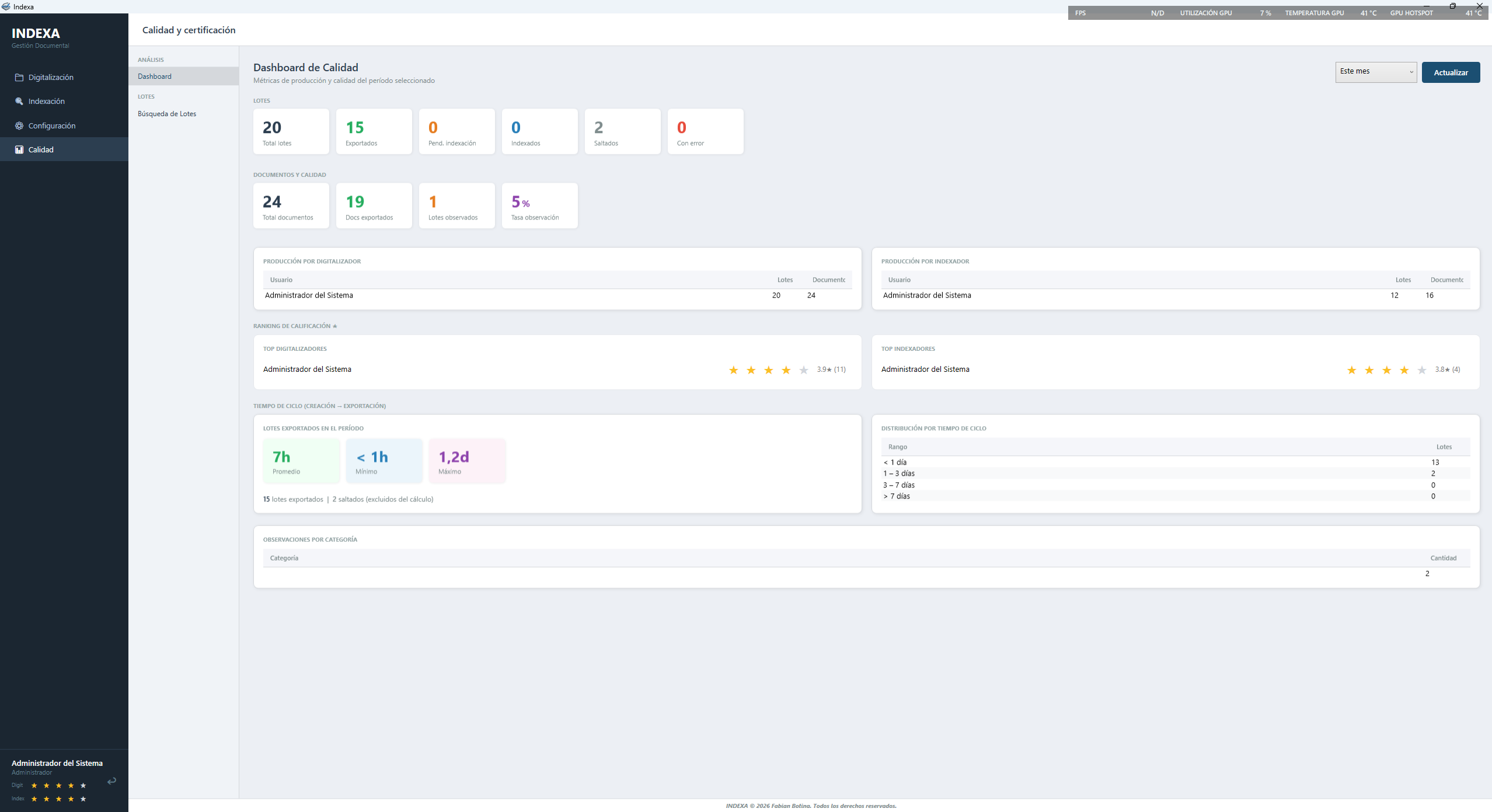Click the Promedio 7h cycle time tile
This screenshot has height=812, width=1492.
pos(301,461)
